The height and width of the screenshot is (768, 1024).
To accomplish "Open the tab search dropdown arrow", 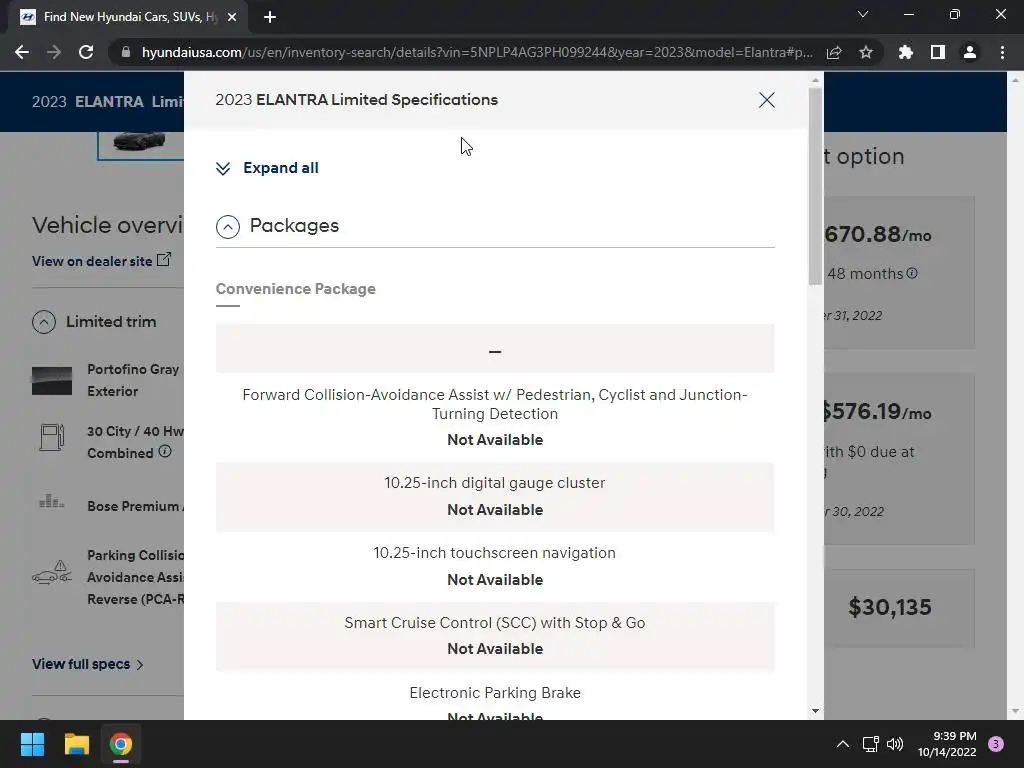I will [863, 14].
